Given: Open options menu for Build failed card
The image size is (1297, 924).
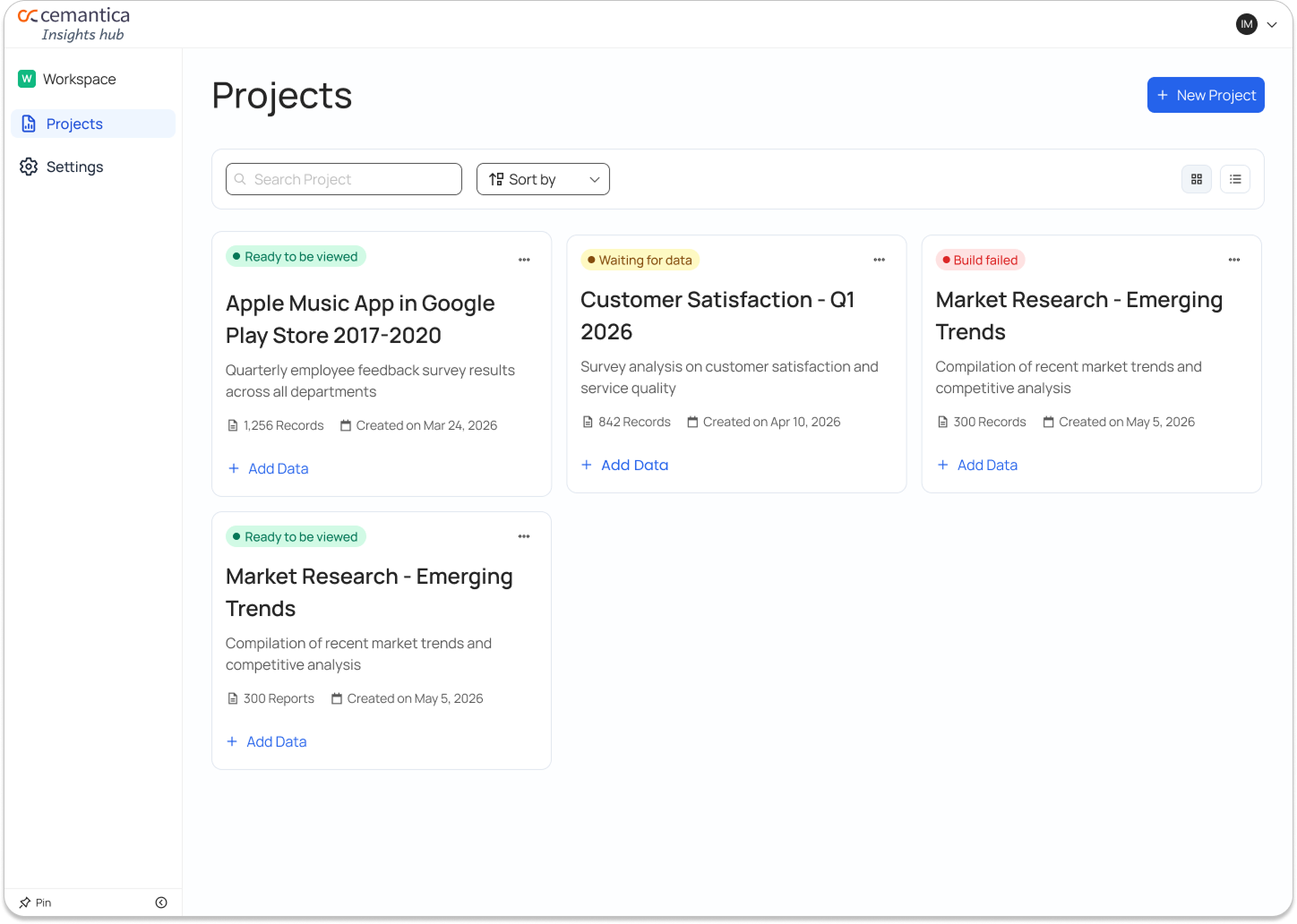Looking at the screenshot, I should 1234,260.
